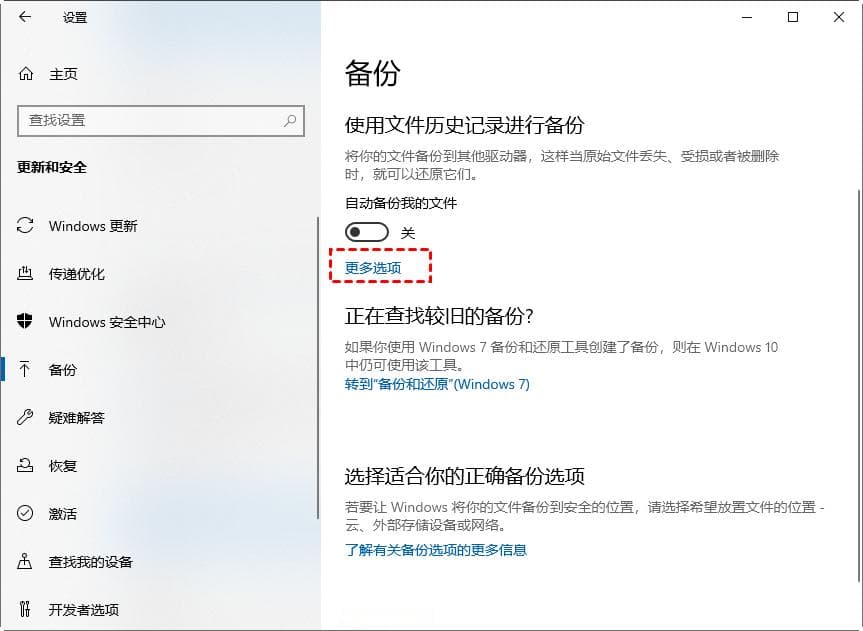The width and height of the screenshot is (863, 631).
Task: Maximize the 设置 window
Action: click(x=793, y=17)
